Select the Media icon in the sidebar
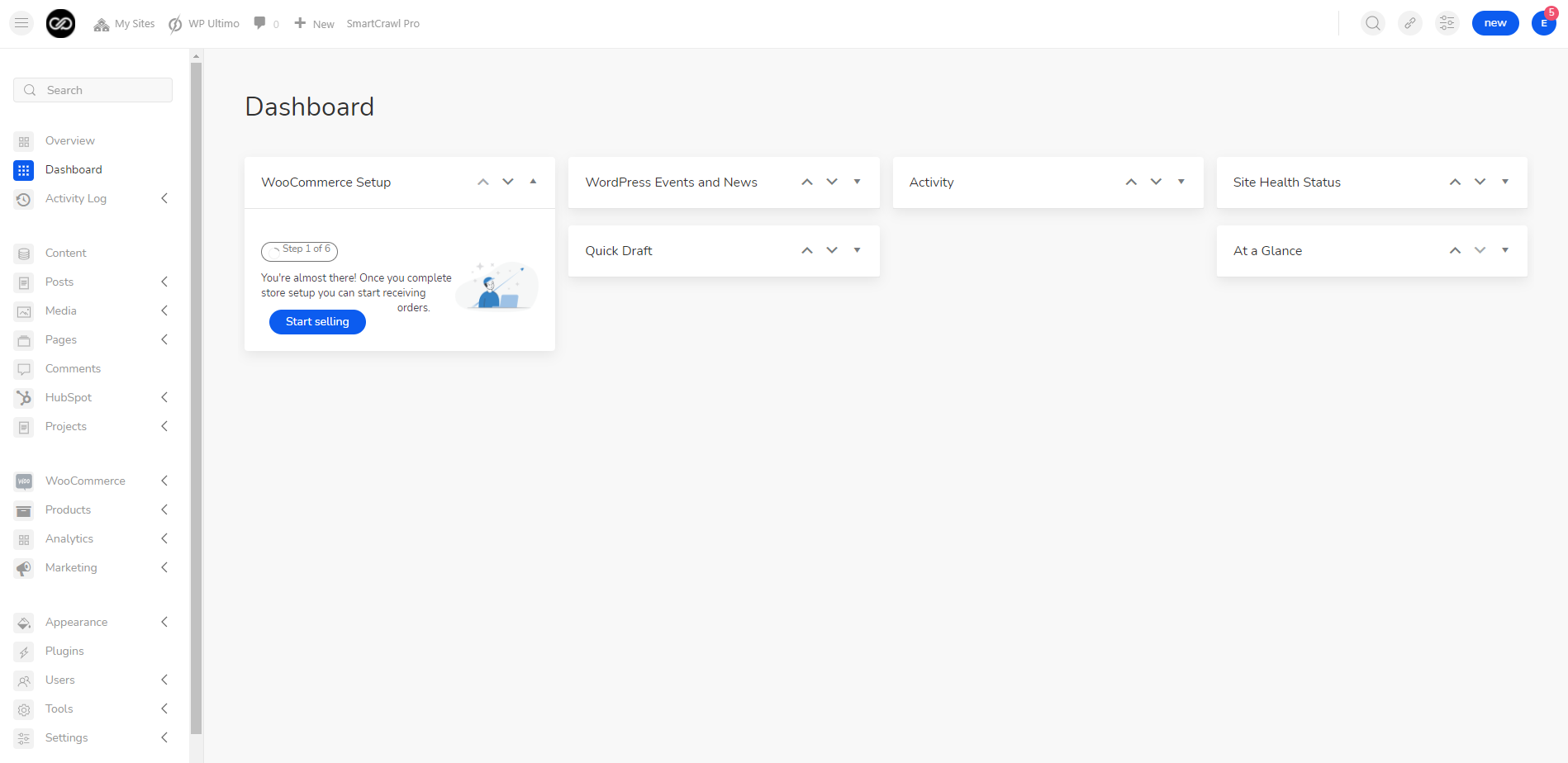 24,310
